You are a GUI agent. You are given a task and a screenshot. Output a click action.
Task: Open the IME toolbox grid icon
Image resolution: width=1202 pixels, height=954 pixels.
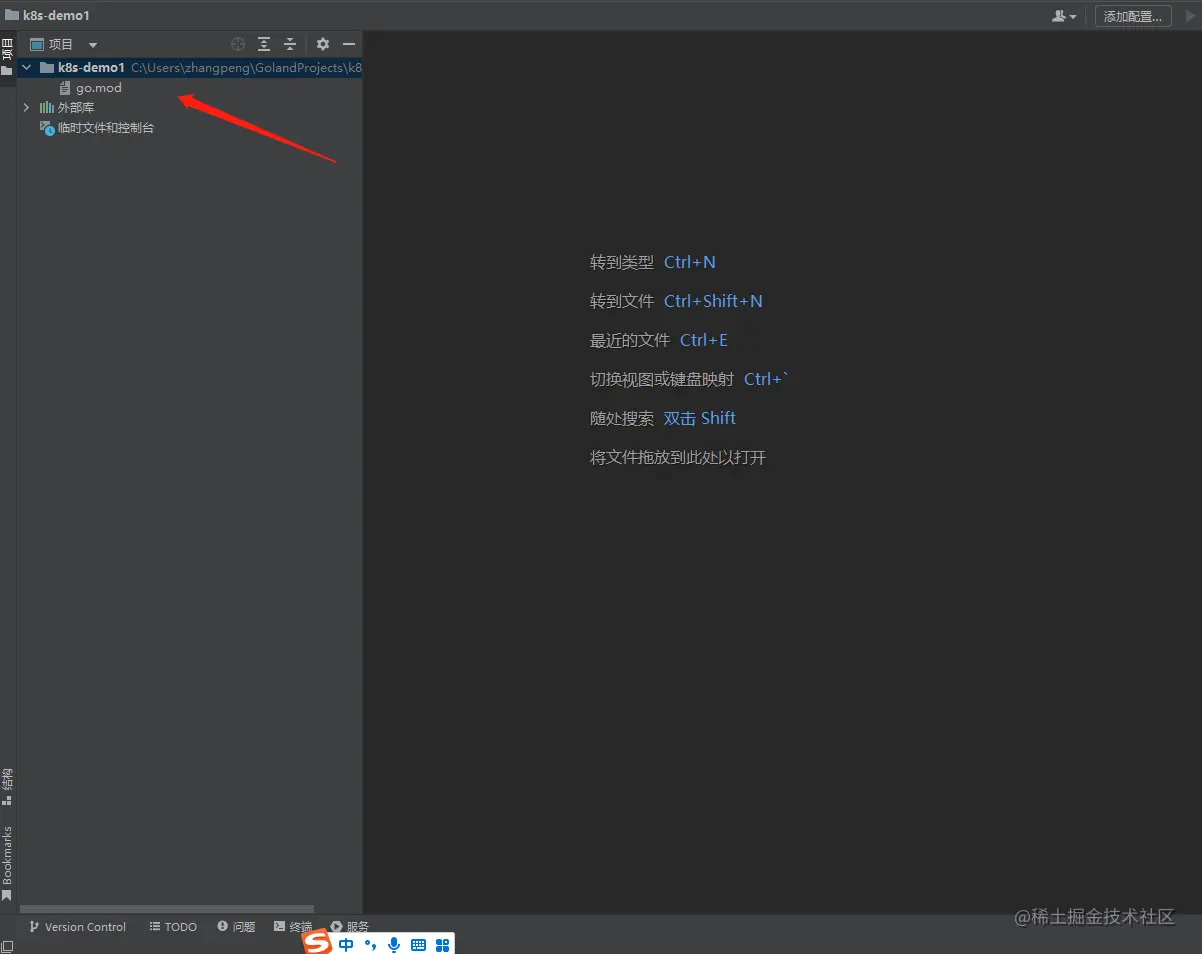click(443, 945)
